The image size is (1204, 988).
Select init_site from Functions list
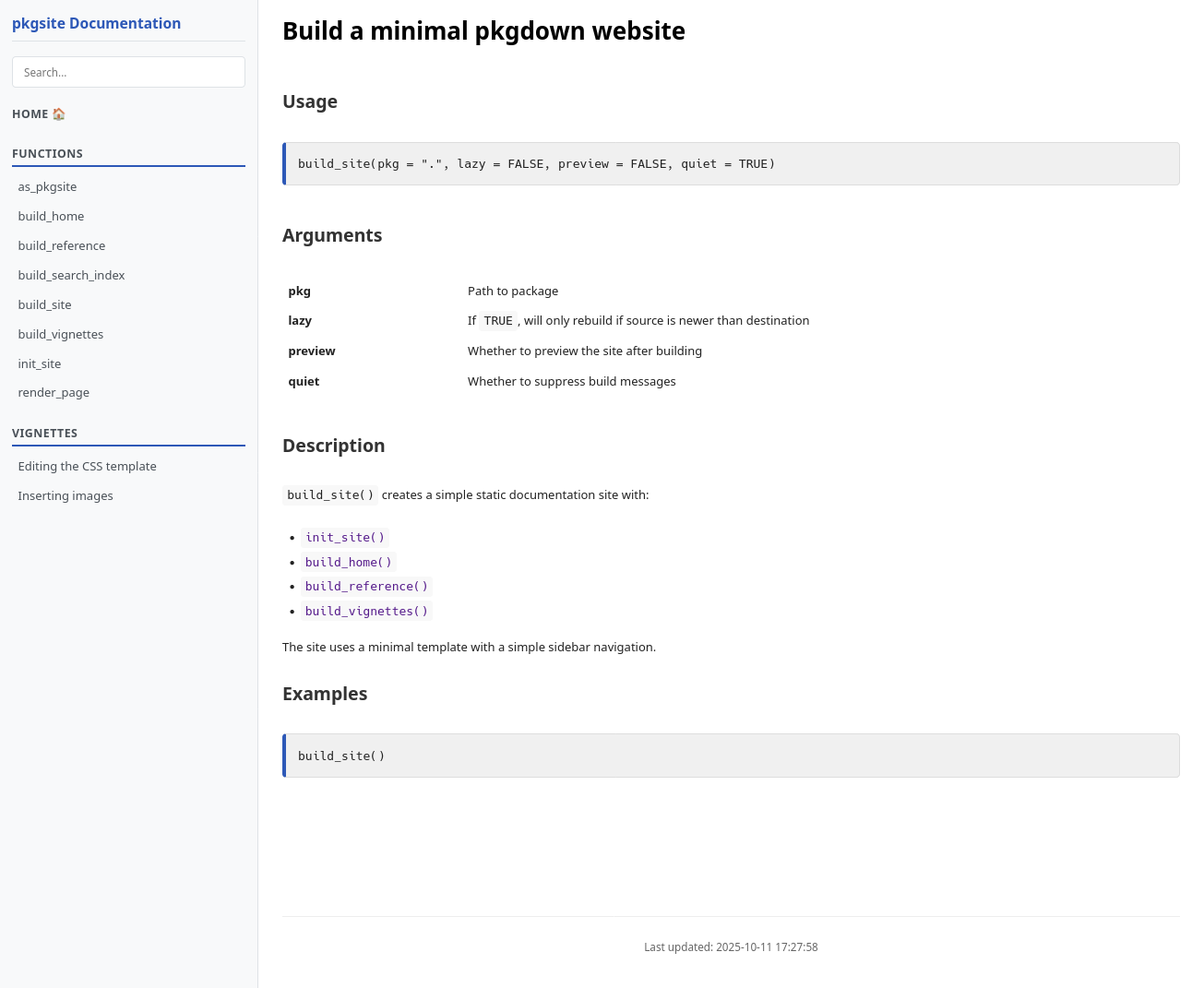(40, 363)
